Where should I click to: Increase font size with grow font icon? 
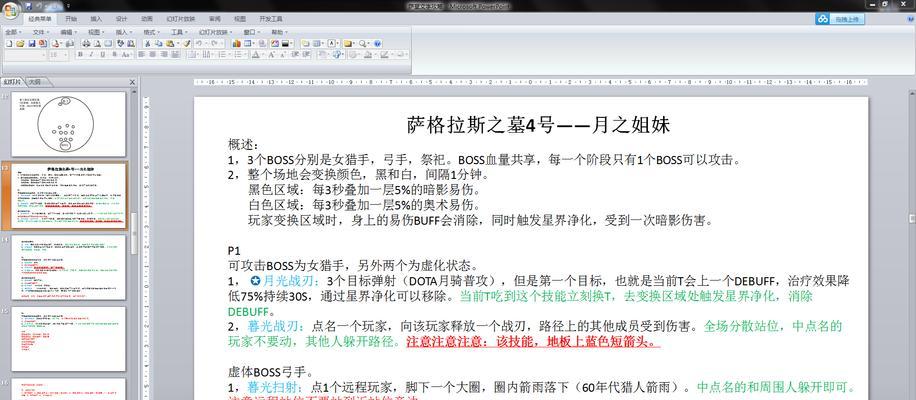(x=271, y=55)
